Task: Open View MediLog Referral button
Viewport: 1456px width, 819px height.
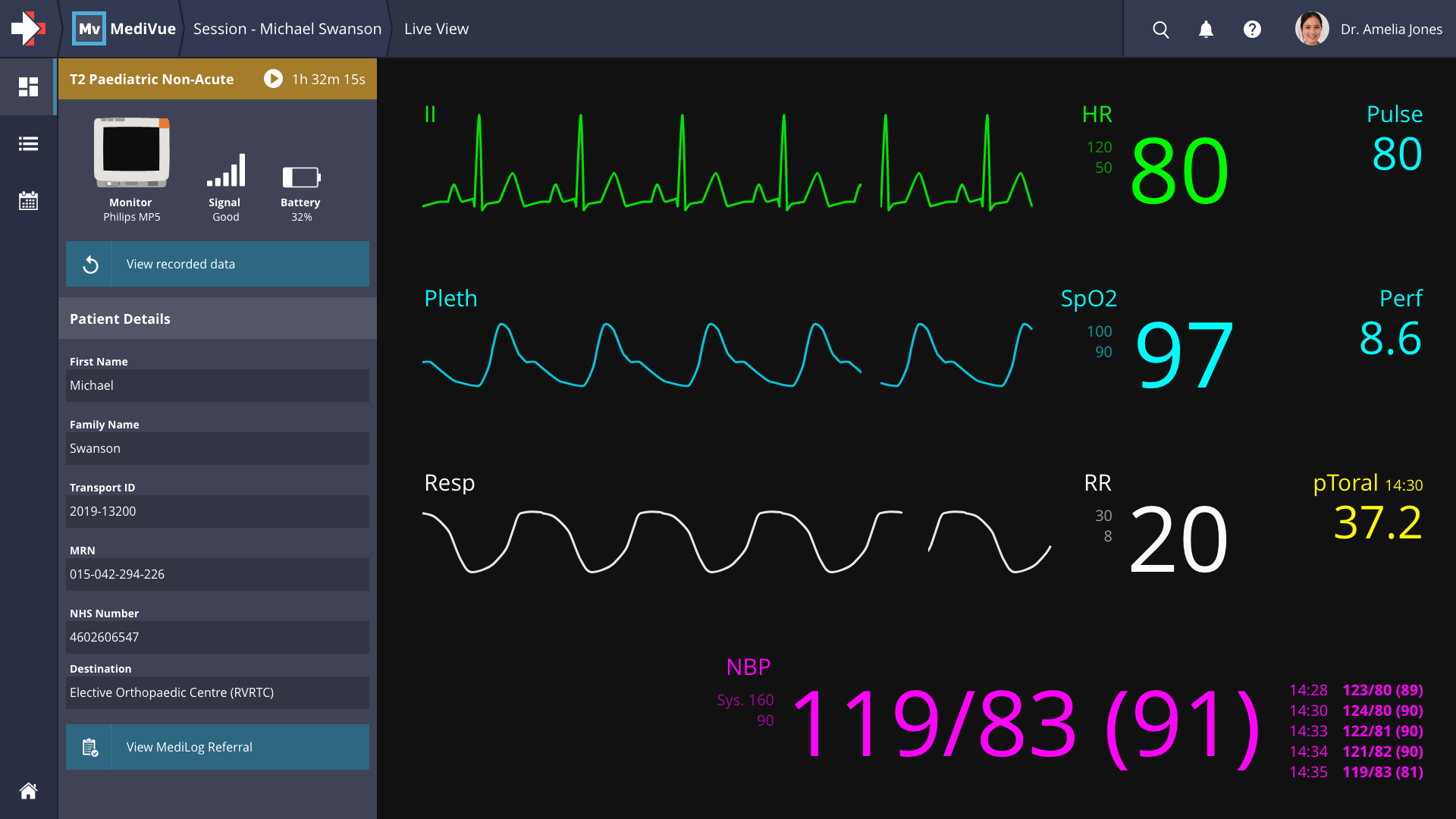Action: tap(218, 747)
